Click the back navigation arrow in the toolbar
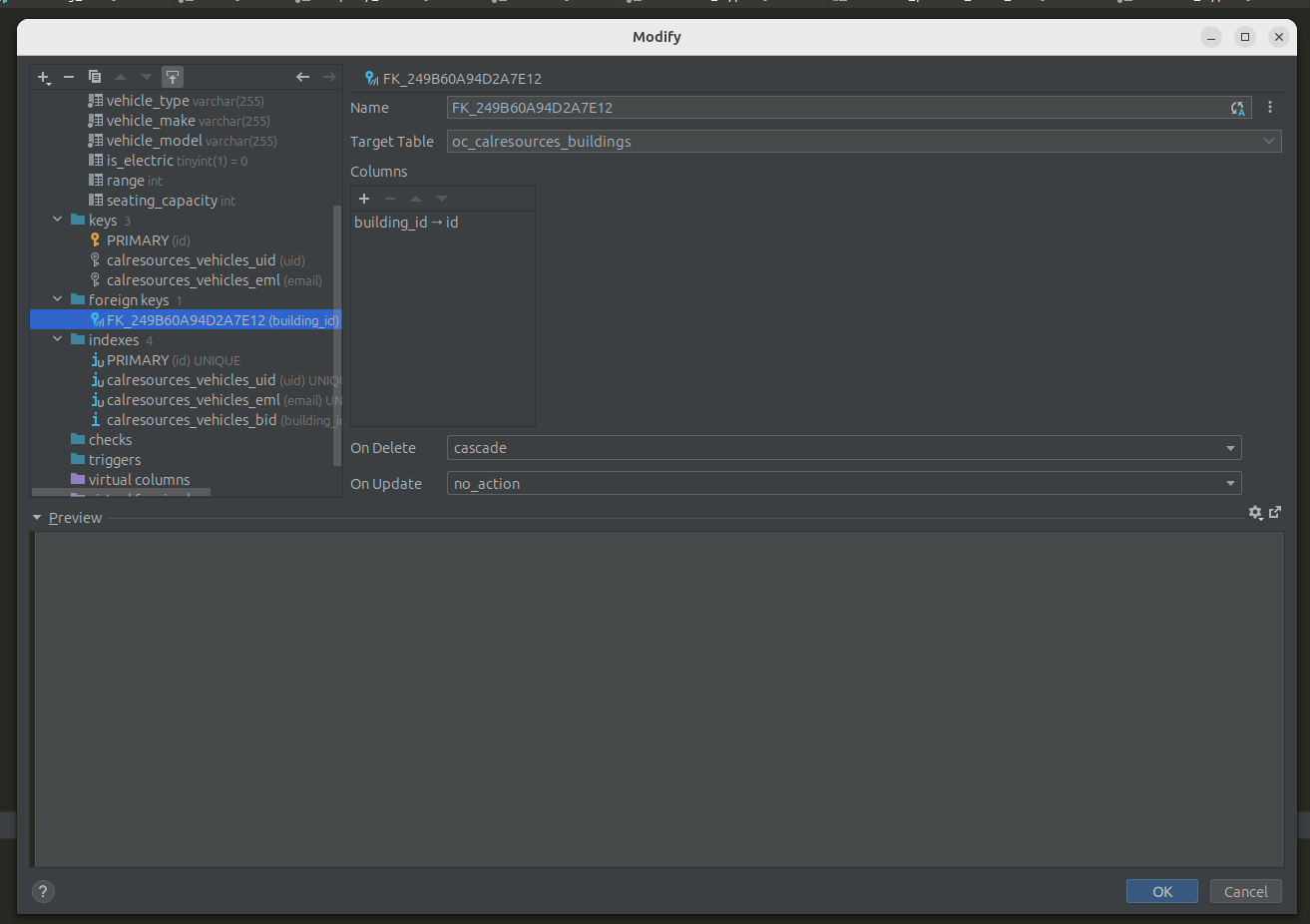 point(302,76)
